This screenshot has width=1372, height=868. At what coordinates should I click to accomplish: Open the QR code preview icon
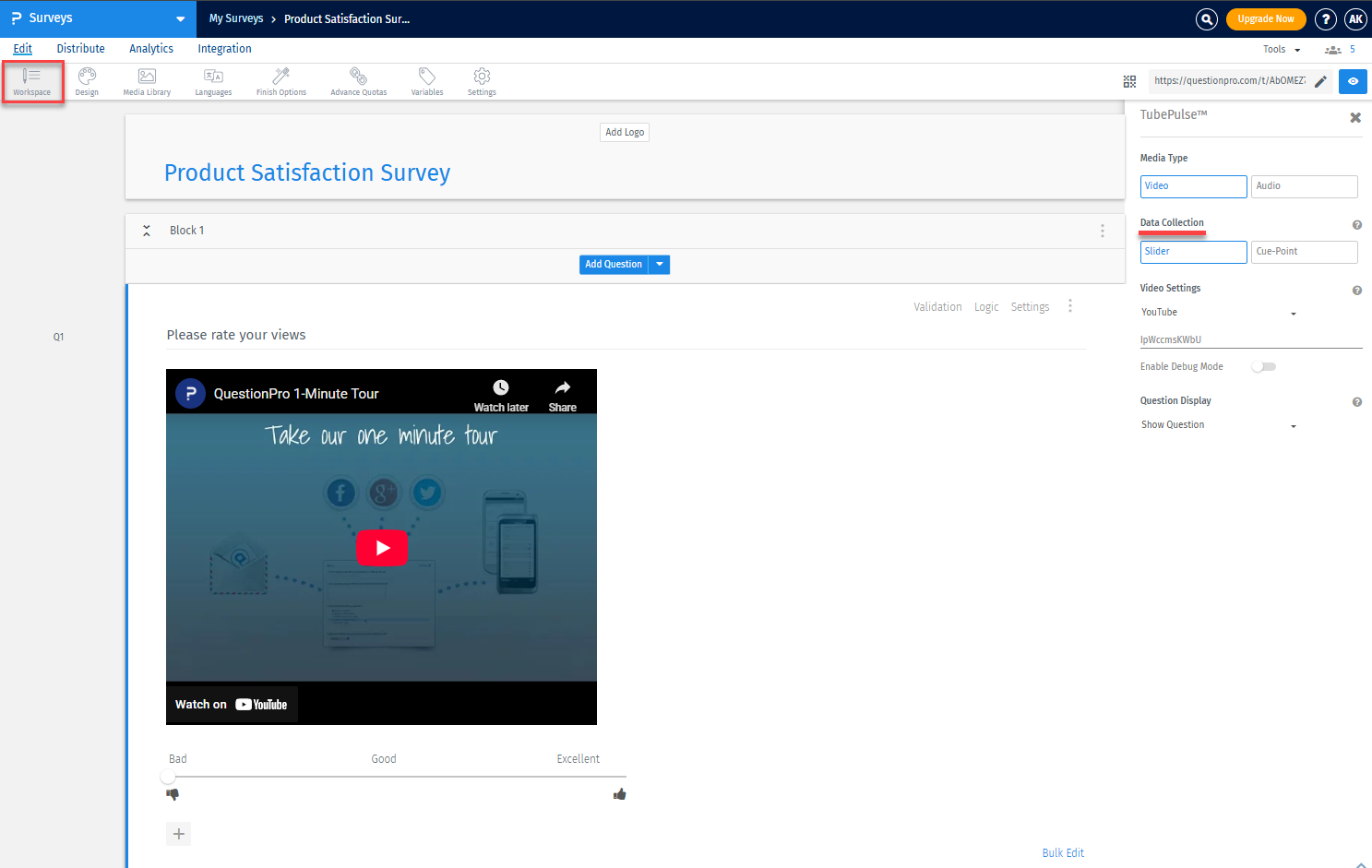[x=1129, y=81]
